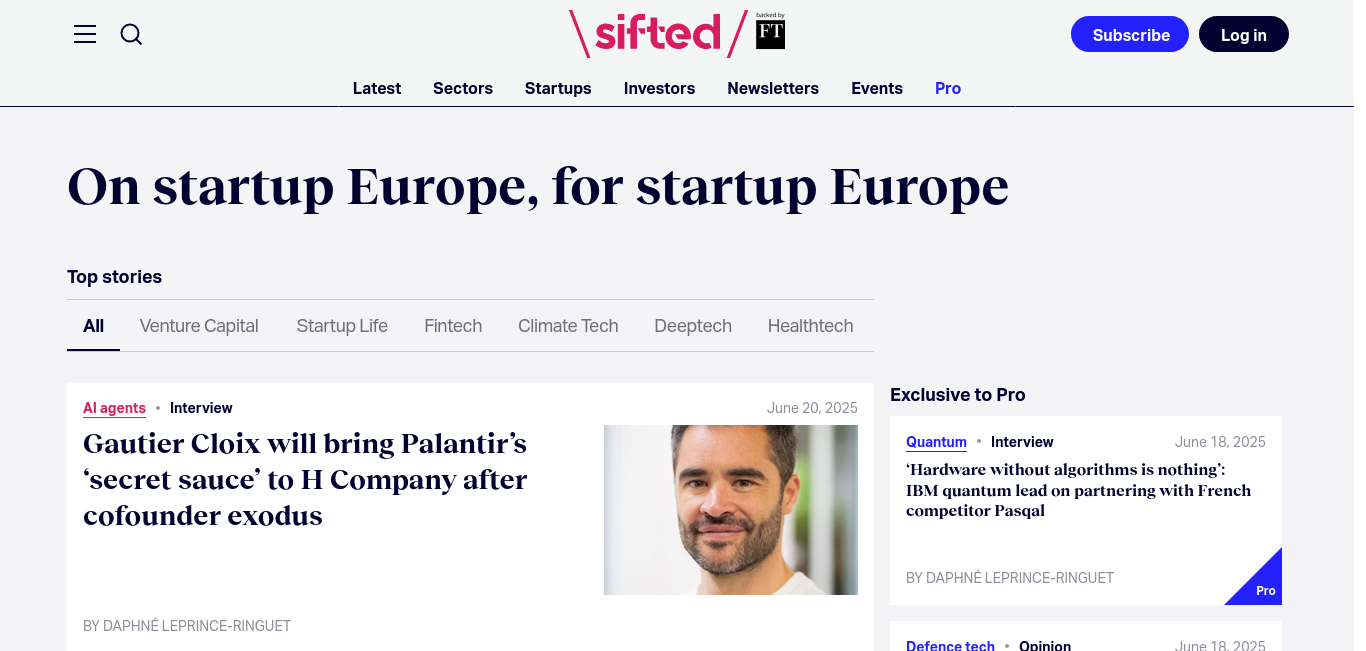This screenshot has width=1366, height=651.
Task: Select the Venture Capital tab
Action: click(199, 326)
